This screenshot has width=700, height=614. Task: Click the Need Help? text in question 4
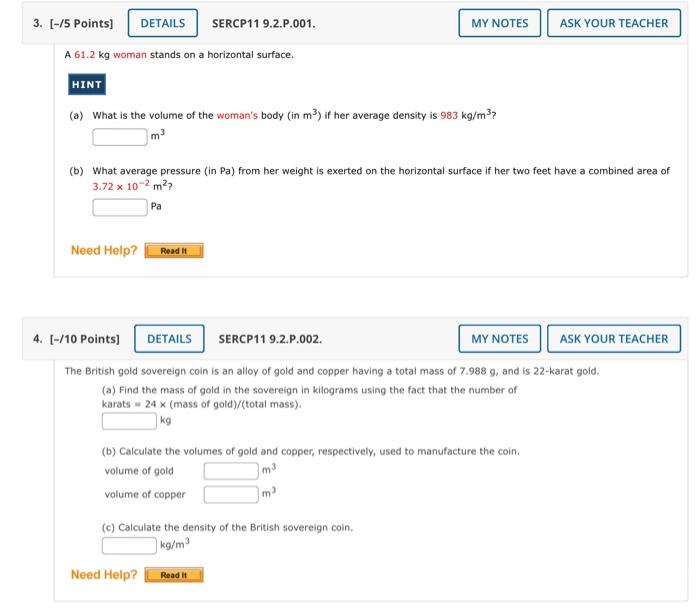coord(104,575)
